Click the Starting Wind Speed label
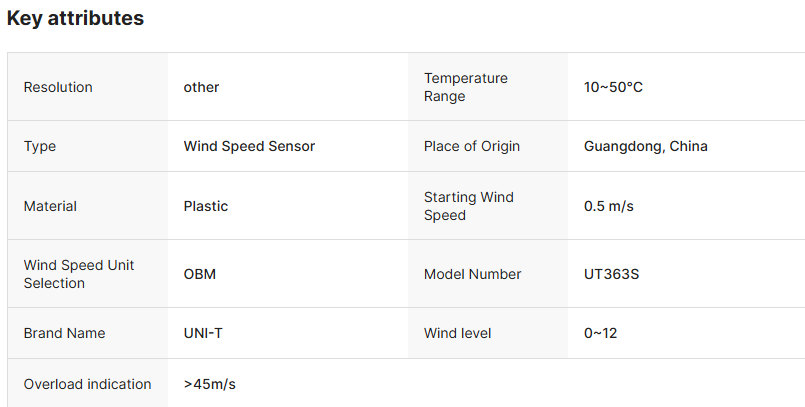 point(469,206)
